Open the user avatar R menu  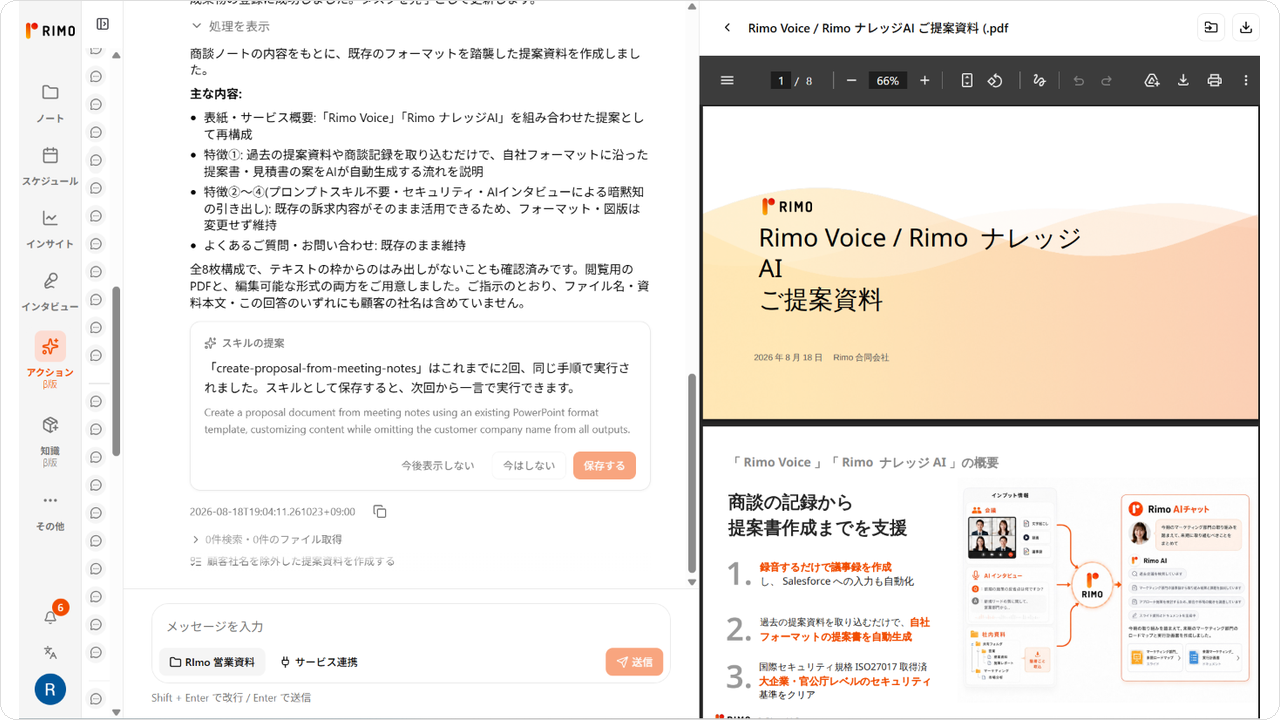(50, 689)
